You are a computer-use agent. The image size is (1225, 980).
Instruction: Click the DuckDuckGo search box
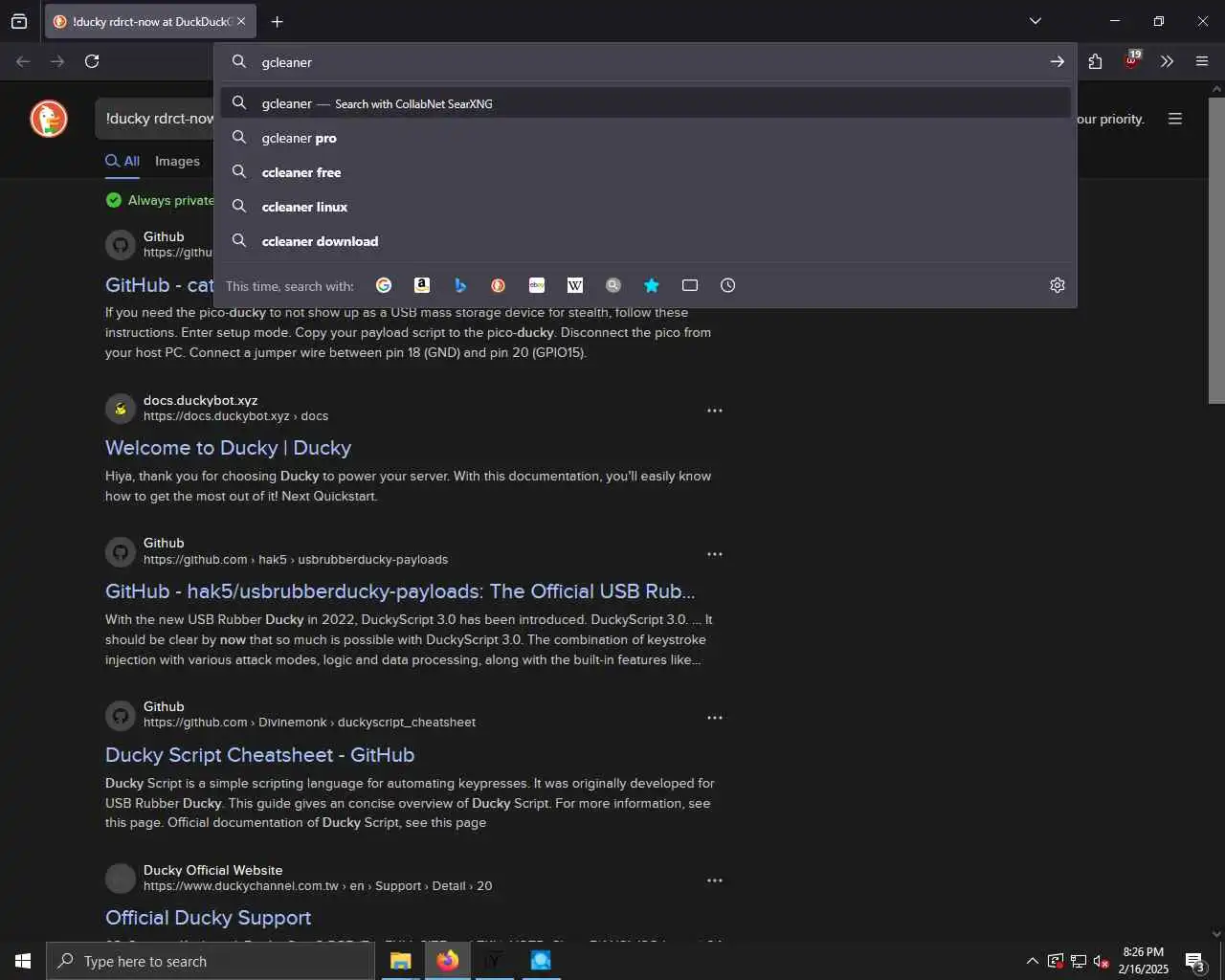155,119
